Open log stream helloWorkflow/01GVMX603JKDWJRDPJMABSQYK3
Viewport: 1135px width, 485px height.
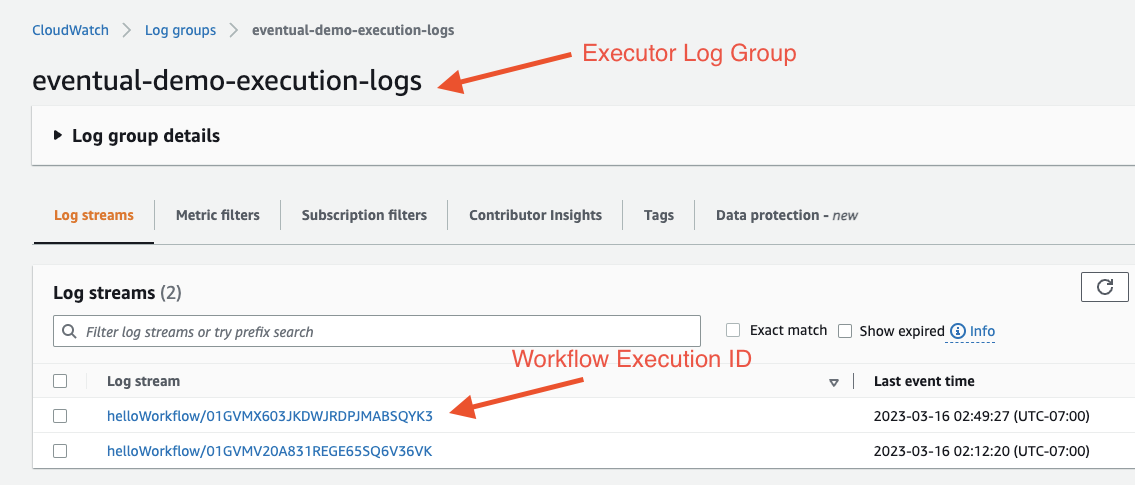pos(270,416)
